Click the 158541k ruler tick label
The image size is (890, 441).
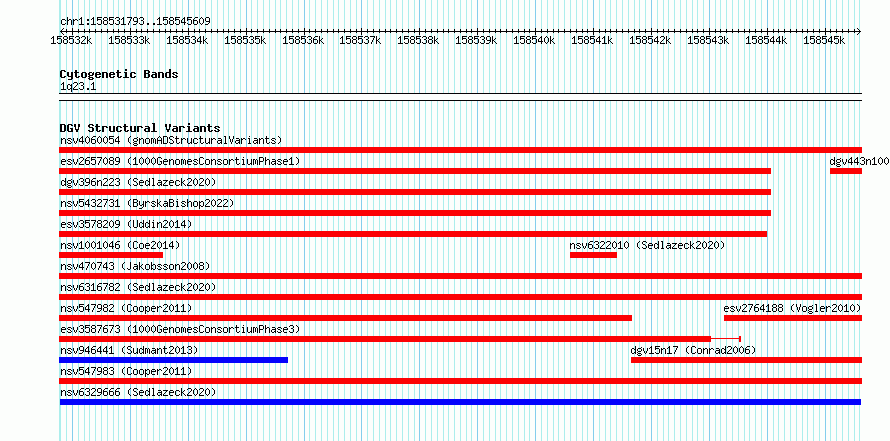coord(592,40)
